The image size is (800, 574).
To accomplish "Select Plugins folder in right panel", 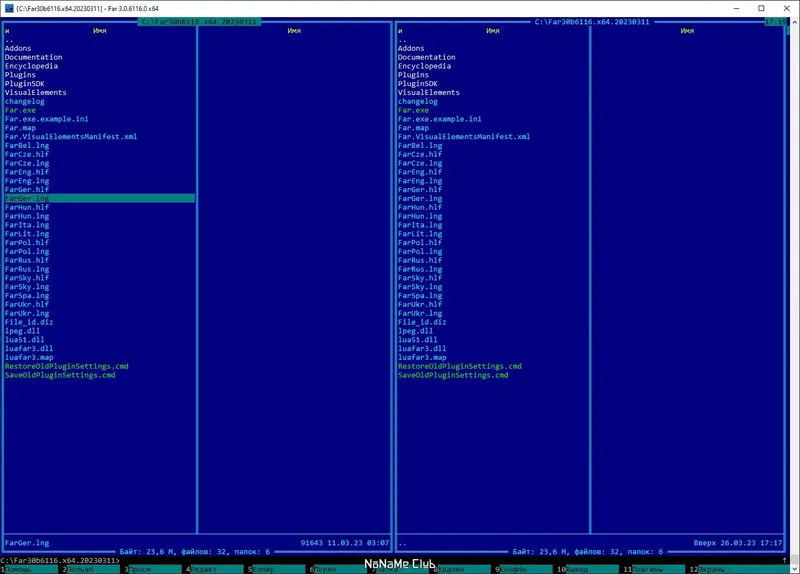I will pyautogui.click(x=413, y=75).
